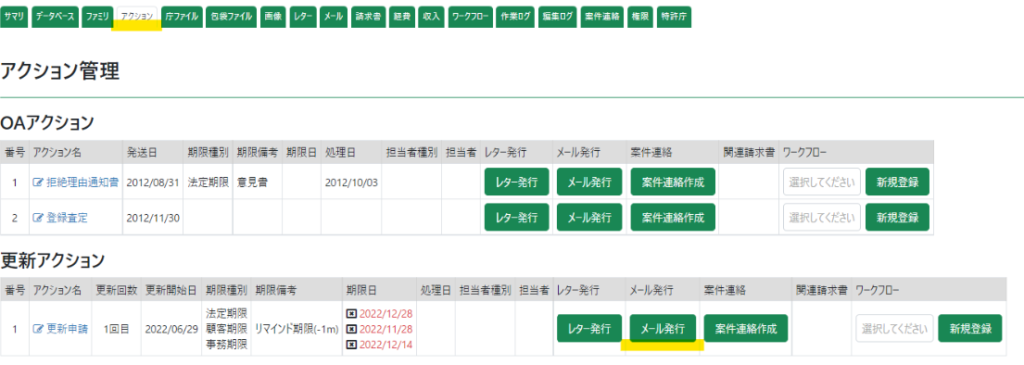Open the サマリ tab
Viewport: 1024px width, 365px height.
click(x=14, y=18)
